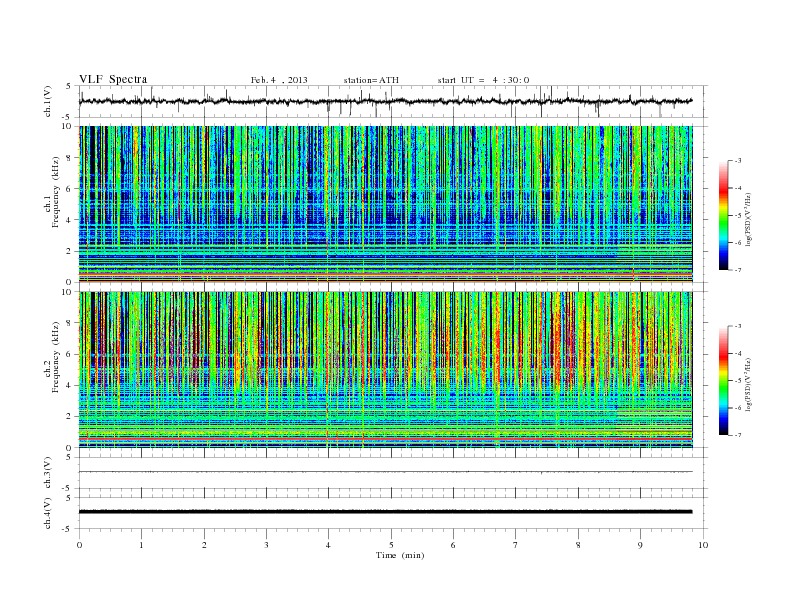Click the "station=ATH" label
The width and height of the screenshot is (792, 612).
371,80
